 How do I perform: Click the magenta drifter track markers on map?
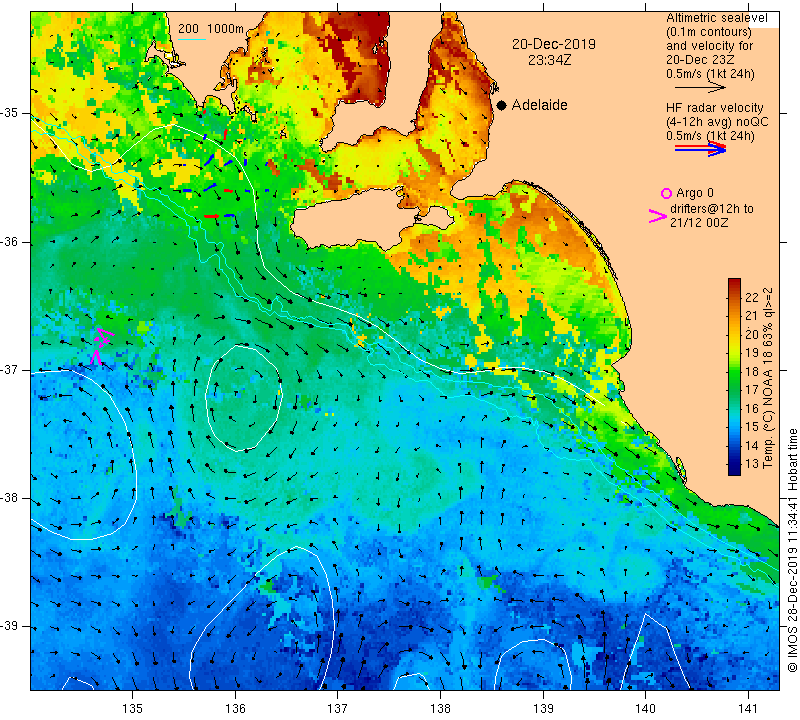(101, 346)
